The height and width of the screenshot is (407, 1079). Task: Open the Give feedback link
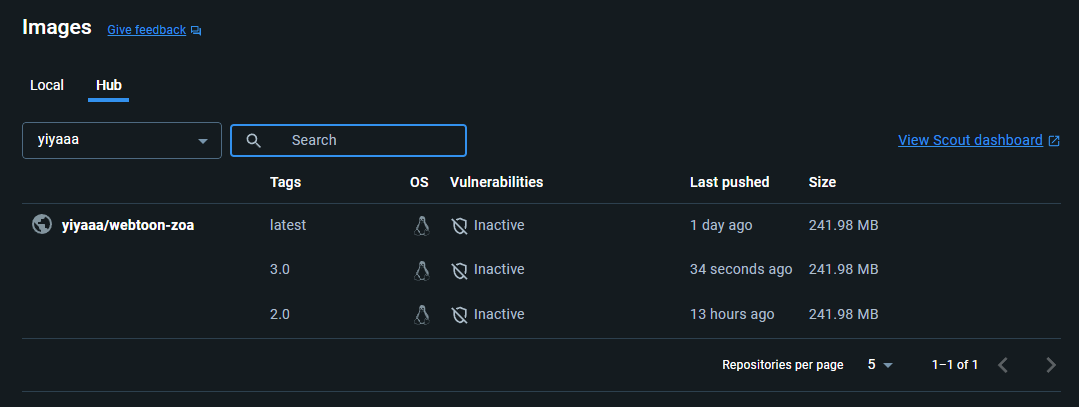147,30
